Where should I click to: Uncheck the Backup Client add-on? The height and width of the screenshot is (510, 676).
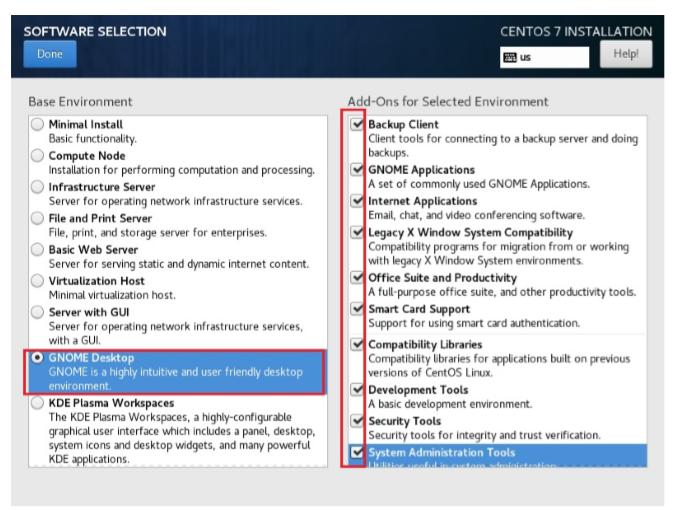tap(358, 125)
